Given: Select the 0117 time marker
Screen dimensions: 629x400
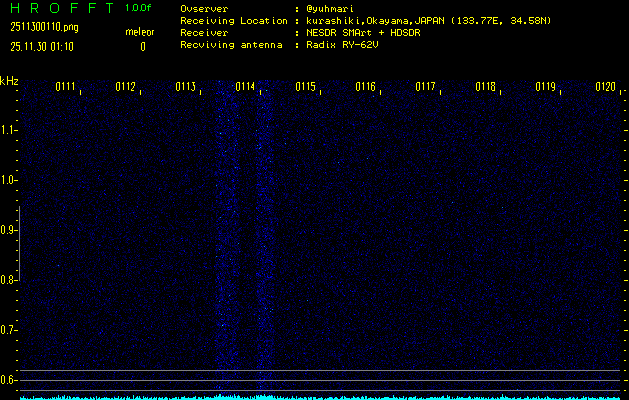Looking at the screenshot, I should (x=426, y=87).
